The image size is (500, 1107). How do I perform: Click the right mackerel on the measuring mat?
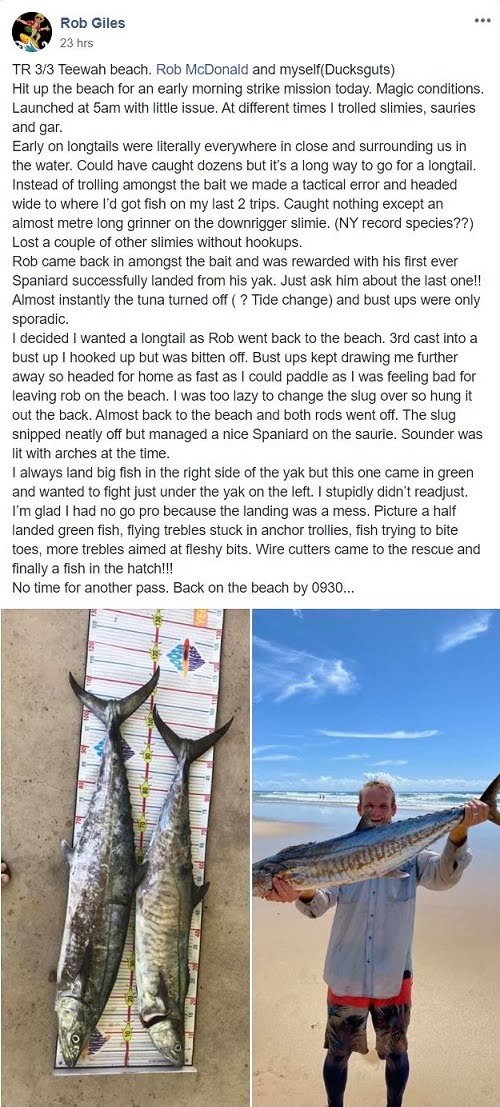pyautogui.click(x=168, y=882)
